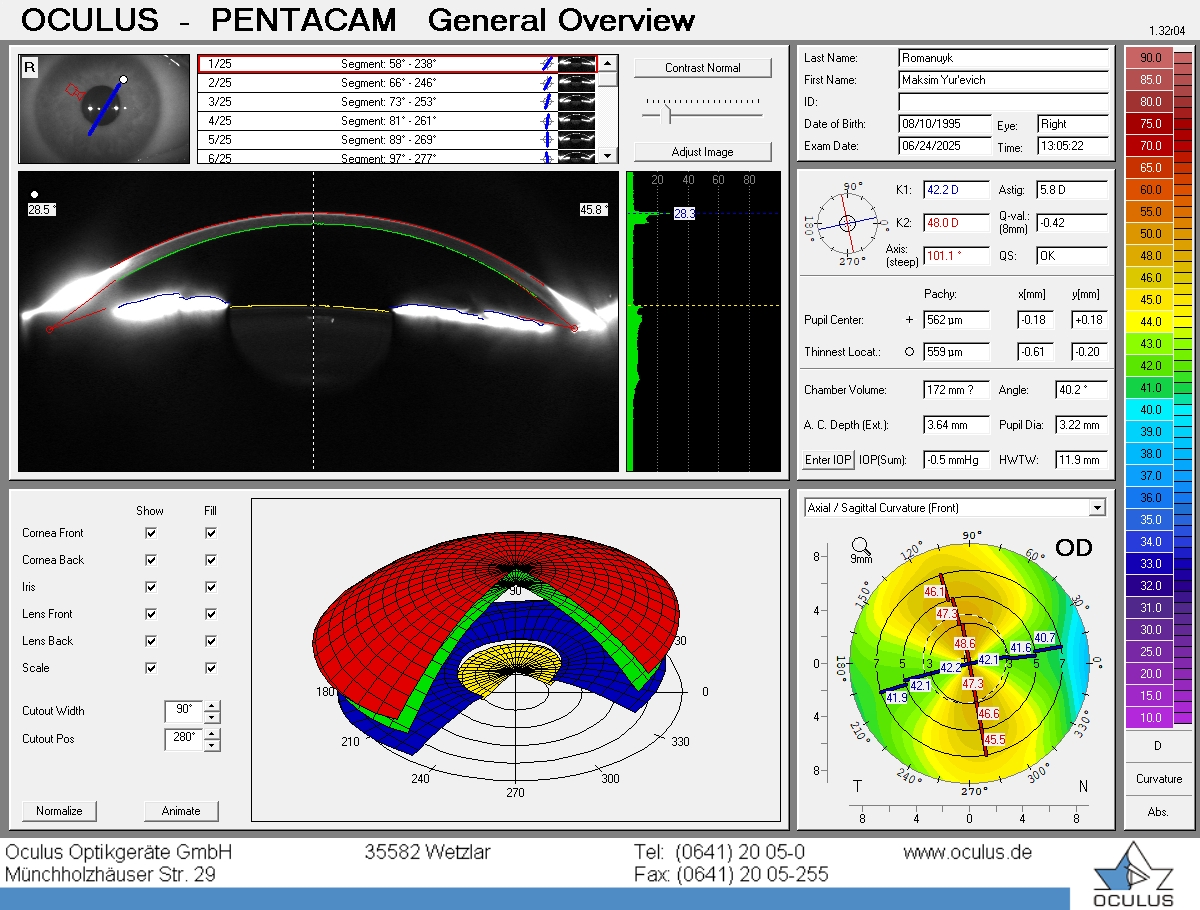The height and width of the screenshot is (910, 1200).
Task: Click the segment orientation icon in row 5/25
Action: pos(546,140)
